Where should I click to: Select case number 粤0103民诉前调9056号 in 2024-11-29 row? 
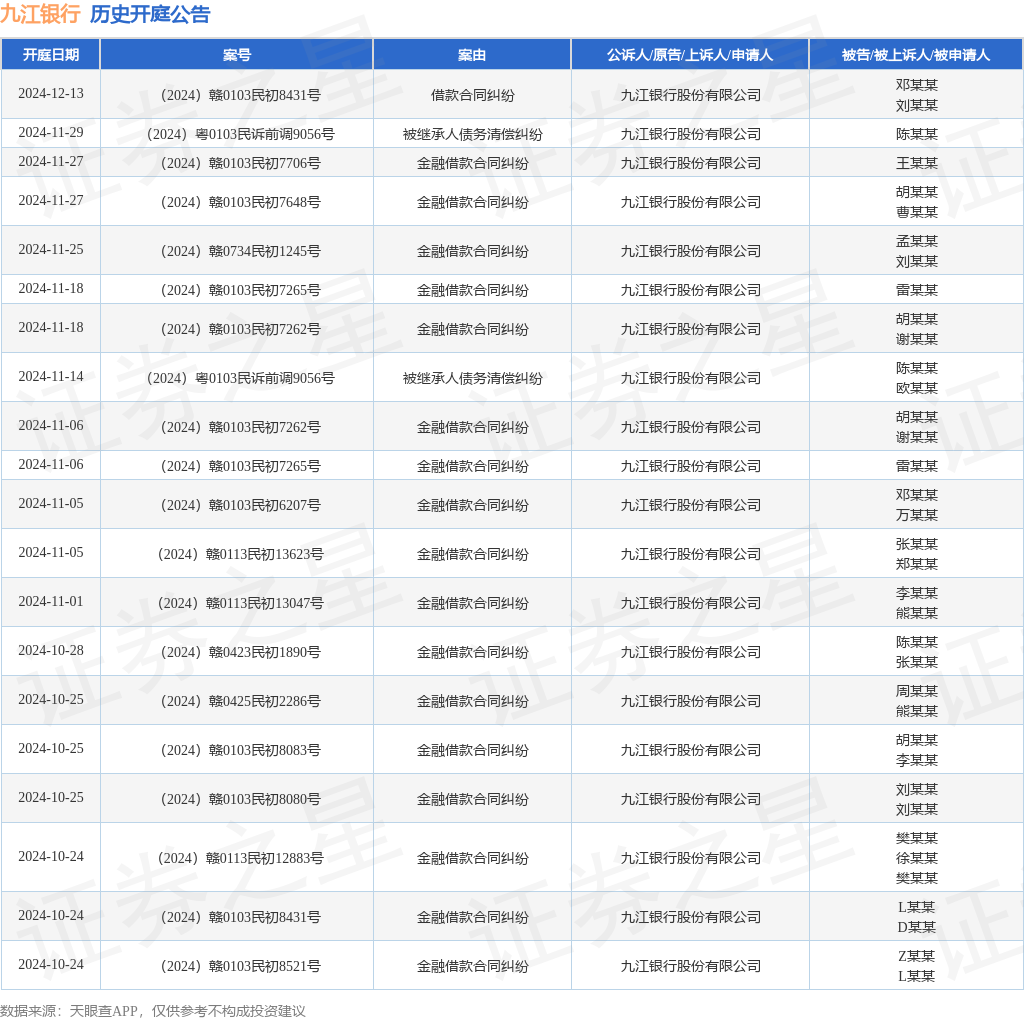click(x=241, y=135)
